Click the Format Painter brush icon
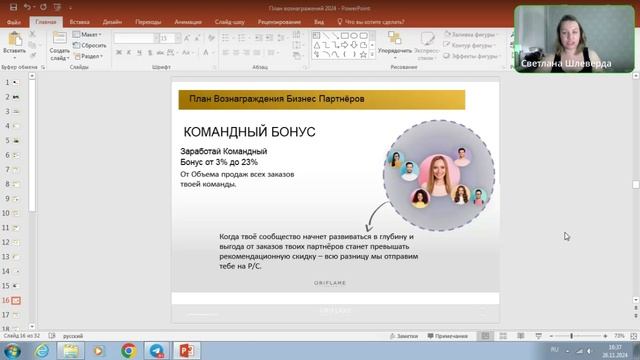 pos(33,55)
